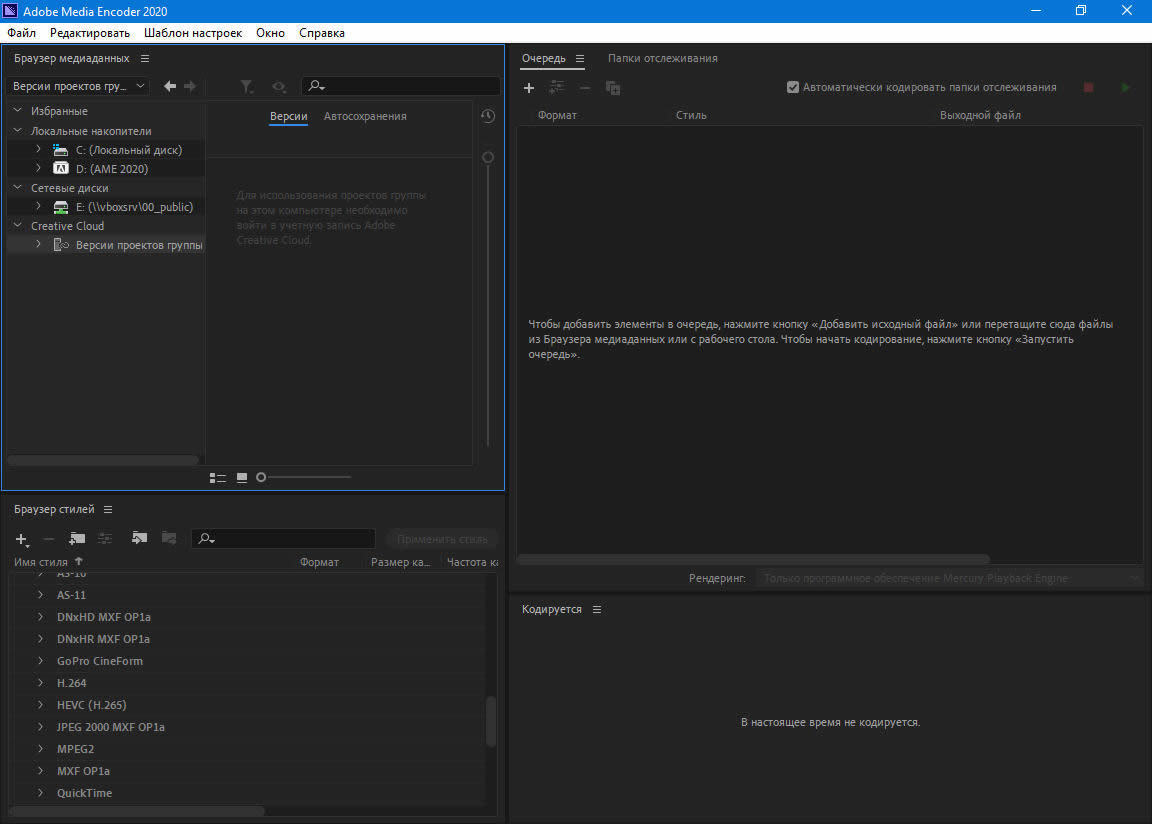Open the Файл menu
The height and width of the screenshot is (824, 1152).
click(x=21, y=33)
